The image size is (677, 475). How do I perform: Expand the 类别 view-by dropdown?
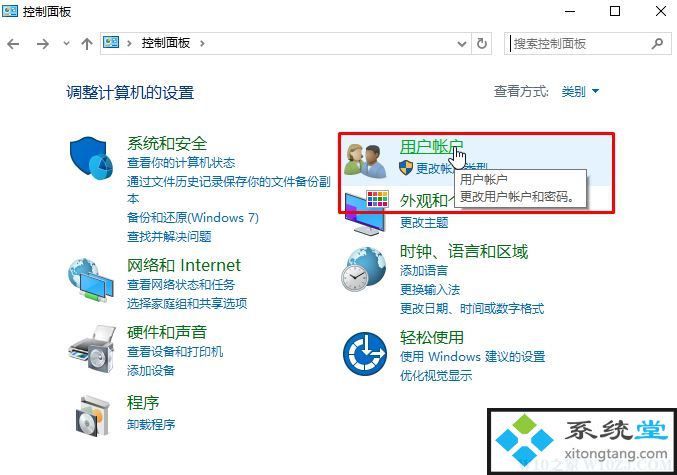(x=580, y=92)
